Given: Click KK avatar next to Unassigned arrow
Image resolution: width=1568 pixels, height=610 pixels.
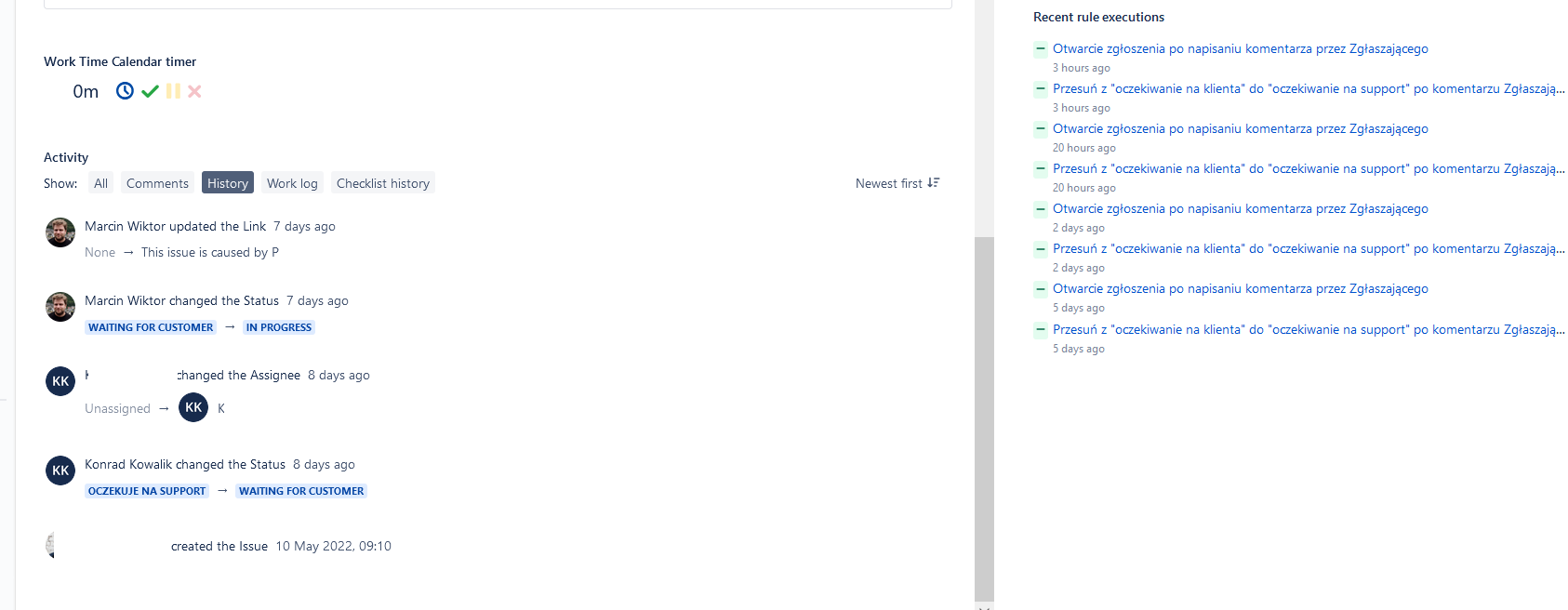Looking at the screenshot, I should (x=193, y=407).
